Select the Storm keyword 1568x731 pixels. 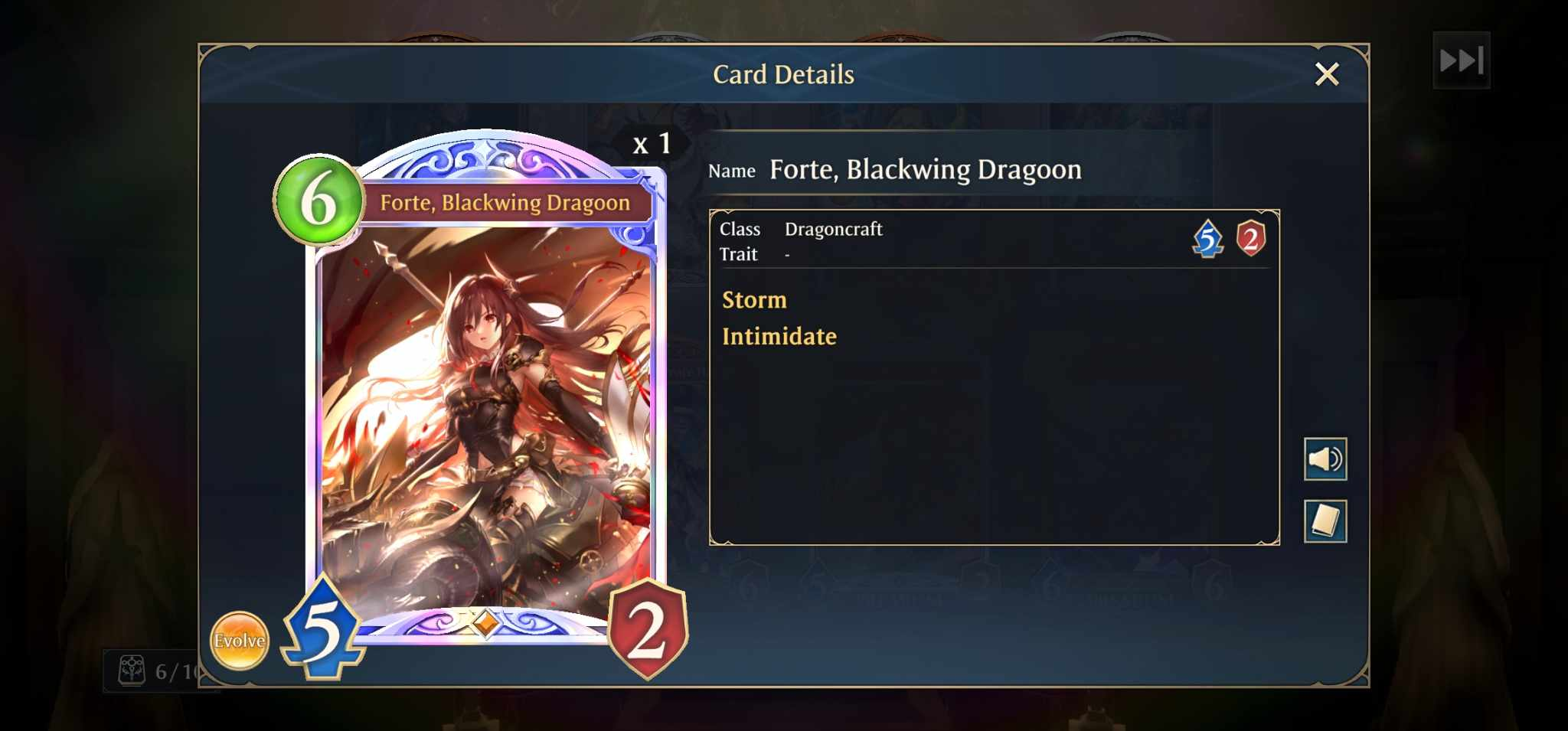[754, 300]
